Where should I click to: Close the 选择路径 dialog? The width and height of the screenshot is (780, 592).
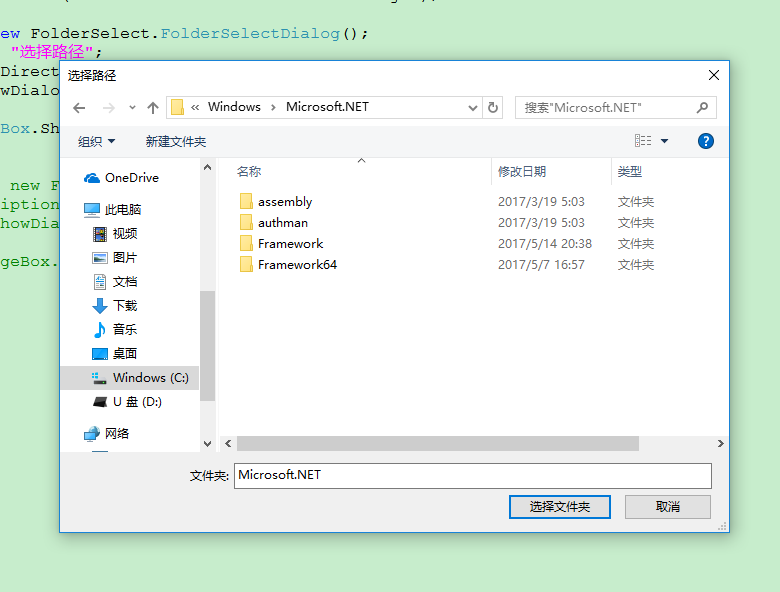coord(714,75)
